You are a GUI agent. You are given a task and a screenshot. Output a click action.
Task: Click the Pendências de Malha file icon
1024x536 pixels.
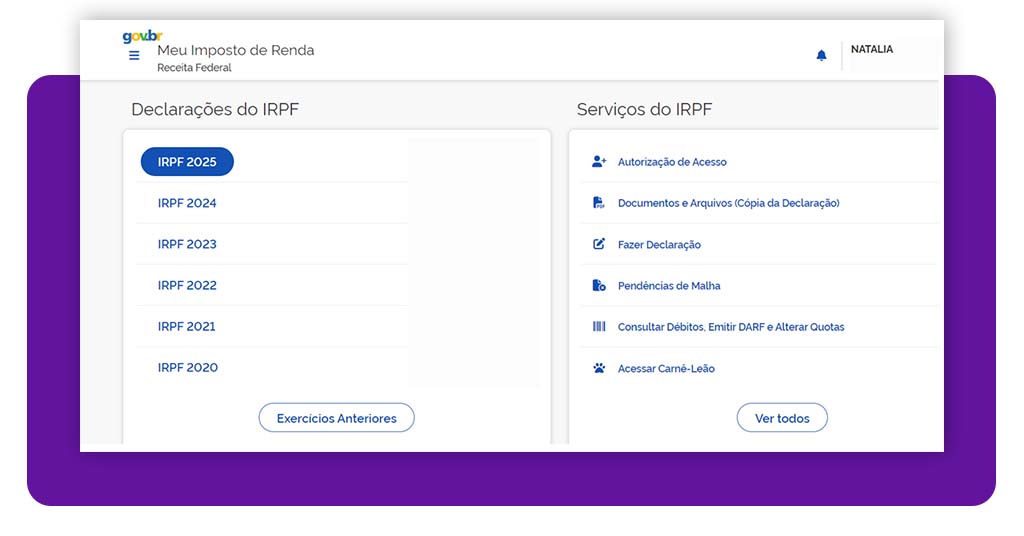pyautogui.click(x=599, y=285)
